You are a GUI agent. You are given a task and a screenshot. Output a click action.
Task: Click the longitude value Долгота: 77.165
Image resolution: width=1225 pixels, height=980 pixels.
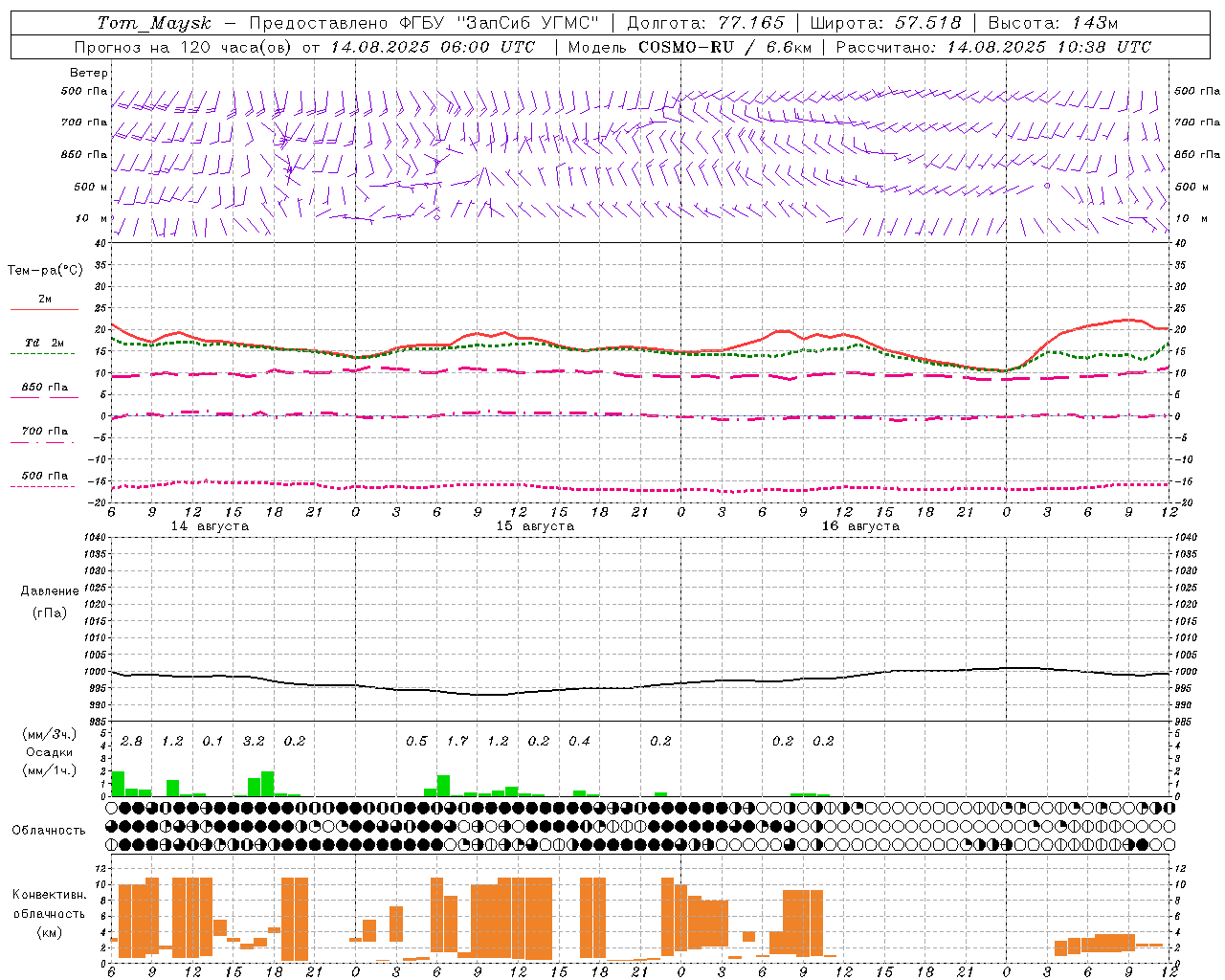705,23
